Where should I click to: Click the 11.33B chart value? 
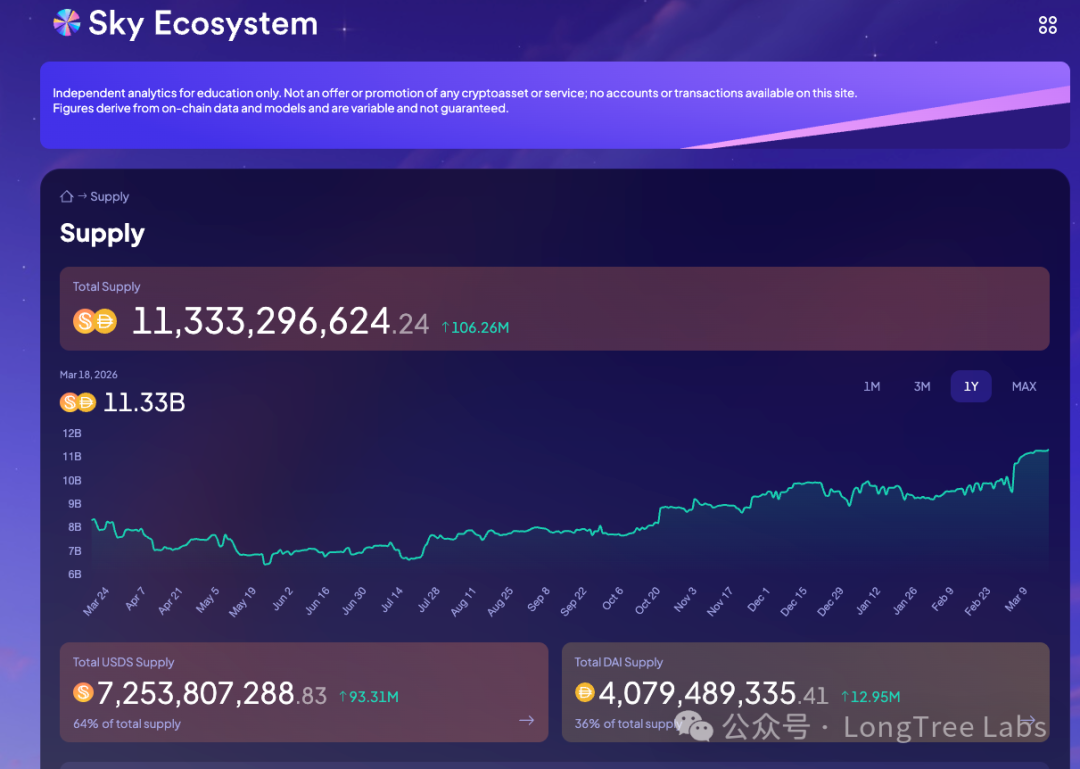(x=144, y=402)
